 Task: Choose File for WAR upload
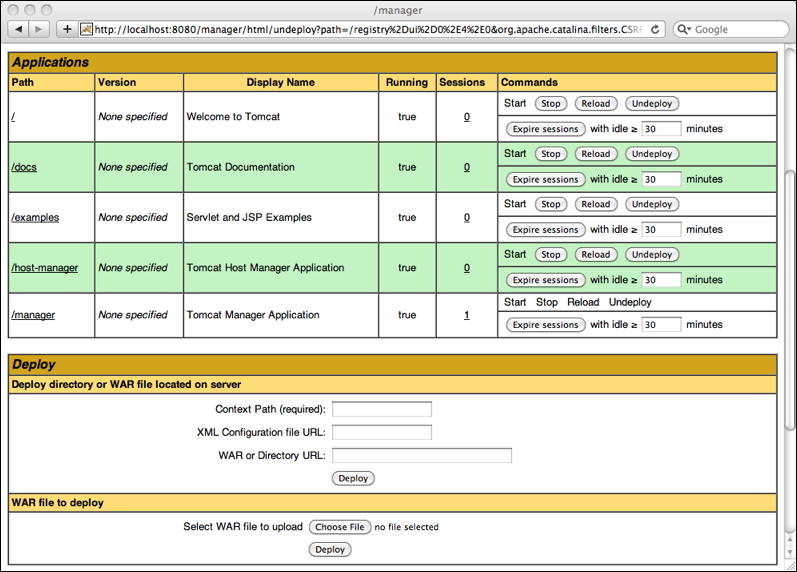pos(340,527)
